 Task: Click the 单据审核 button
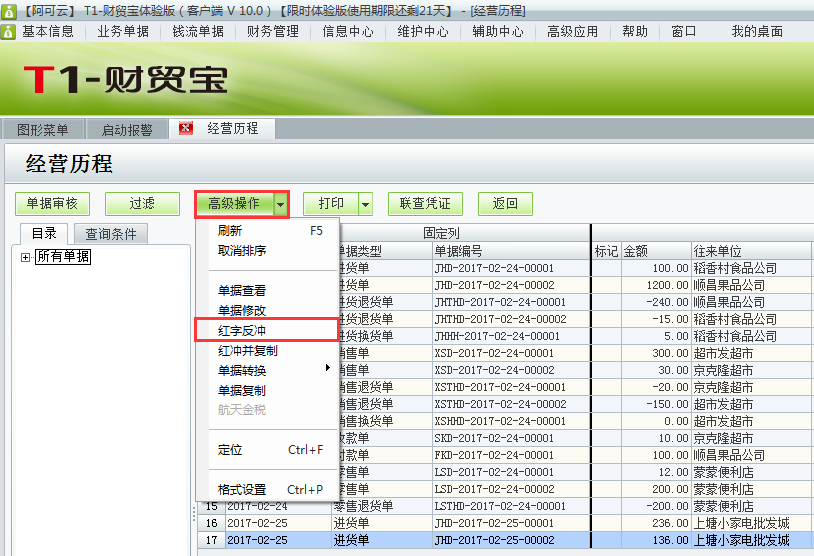(52, 204)
